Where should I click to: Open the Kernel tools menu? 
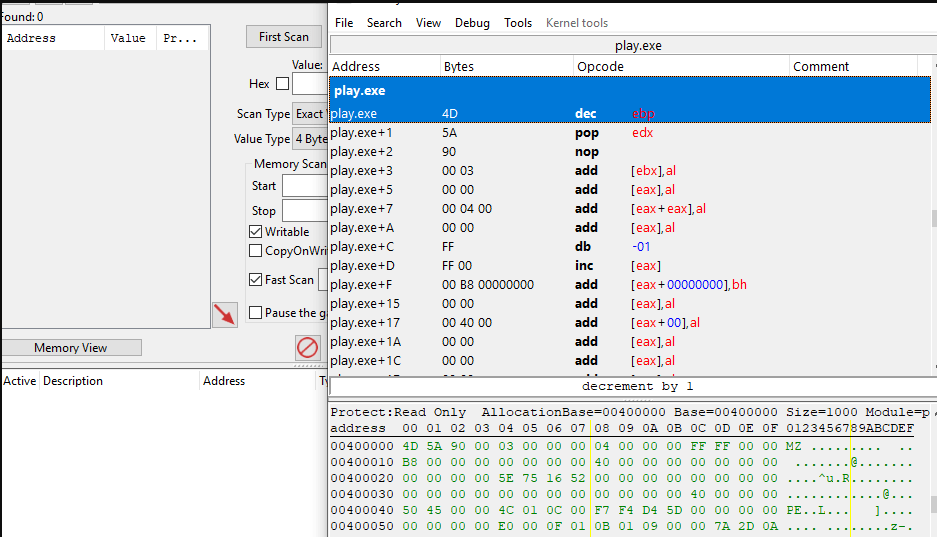(x=577, y=23)
